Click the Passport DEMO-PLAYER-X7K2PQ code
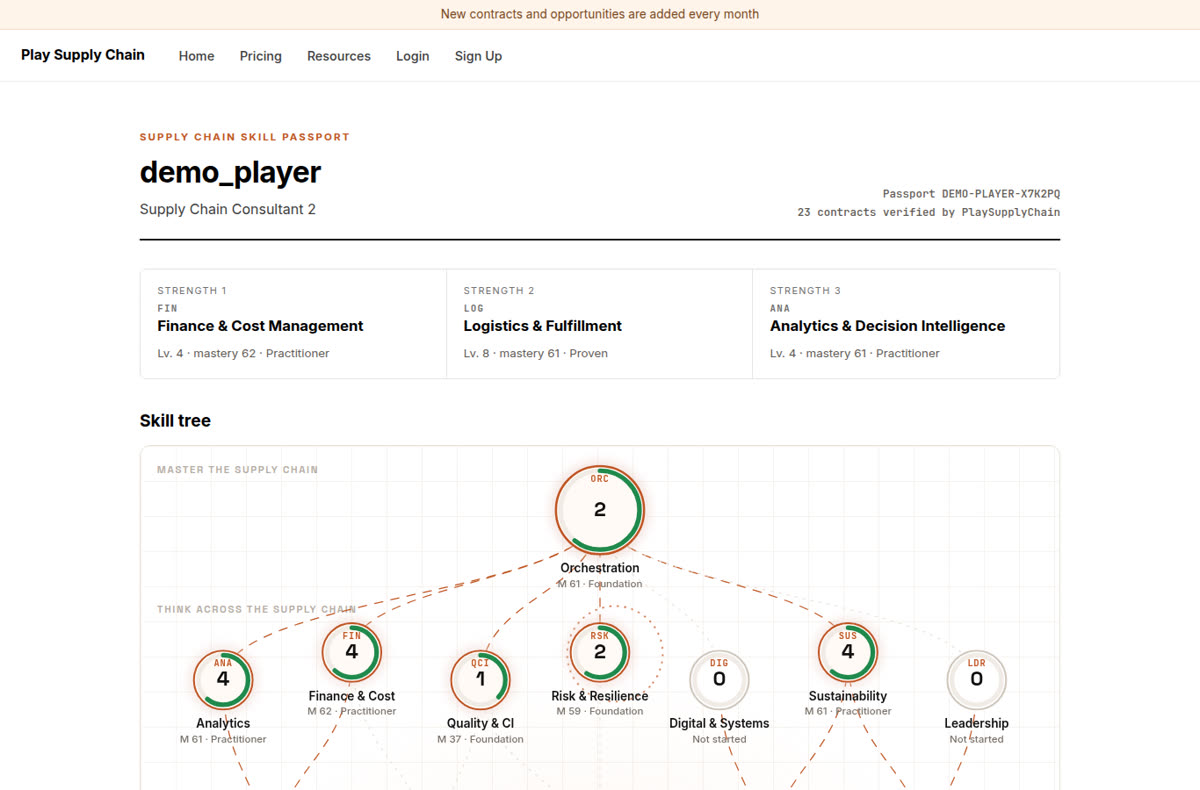Image resolution: width=1200 pixels, height=790 pixels. tap(971, 194)
